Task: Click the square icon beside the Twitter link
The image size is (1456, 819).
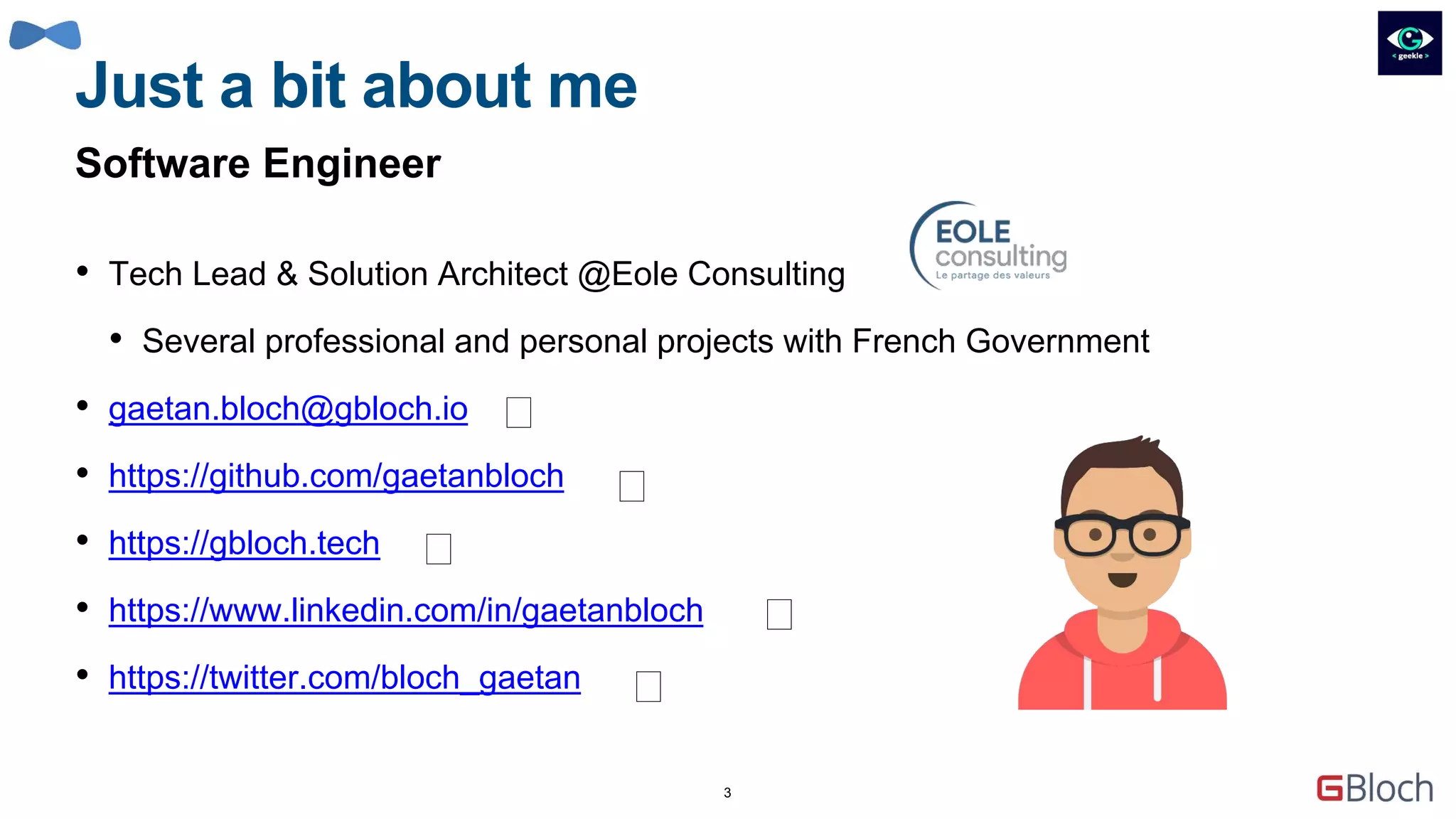Action: 648,687
